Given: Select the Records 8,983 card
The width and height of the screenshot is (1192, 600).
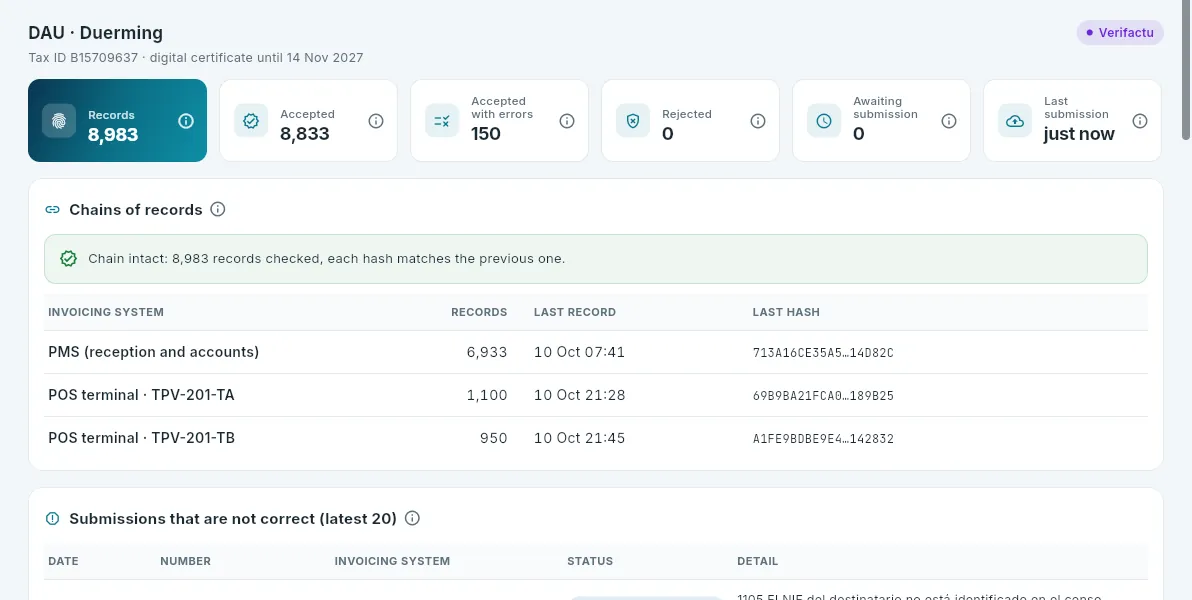Looking at the screenshot, I should tap(117, 121).
